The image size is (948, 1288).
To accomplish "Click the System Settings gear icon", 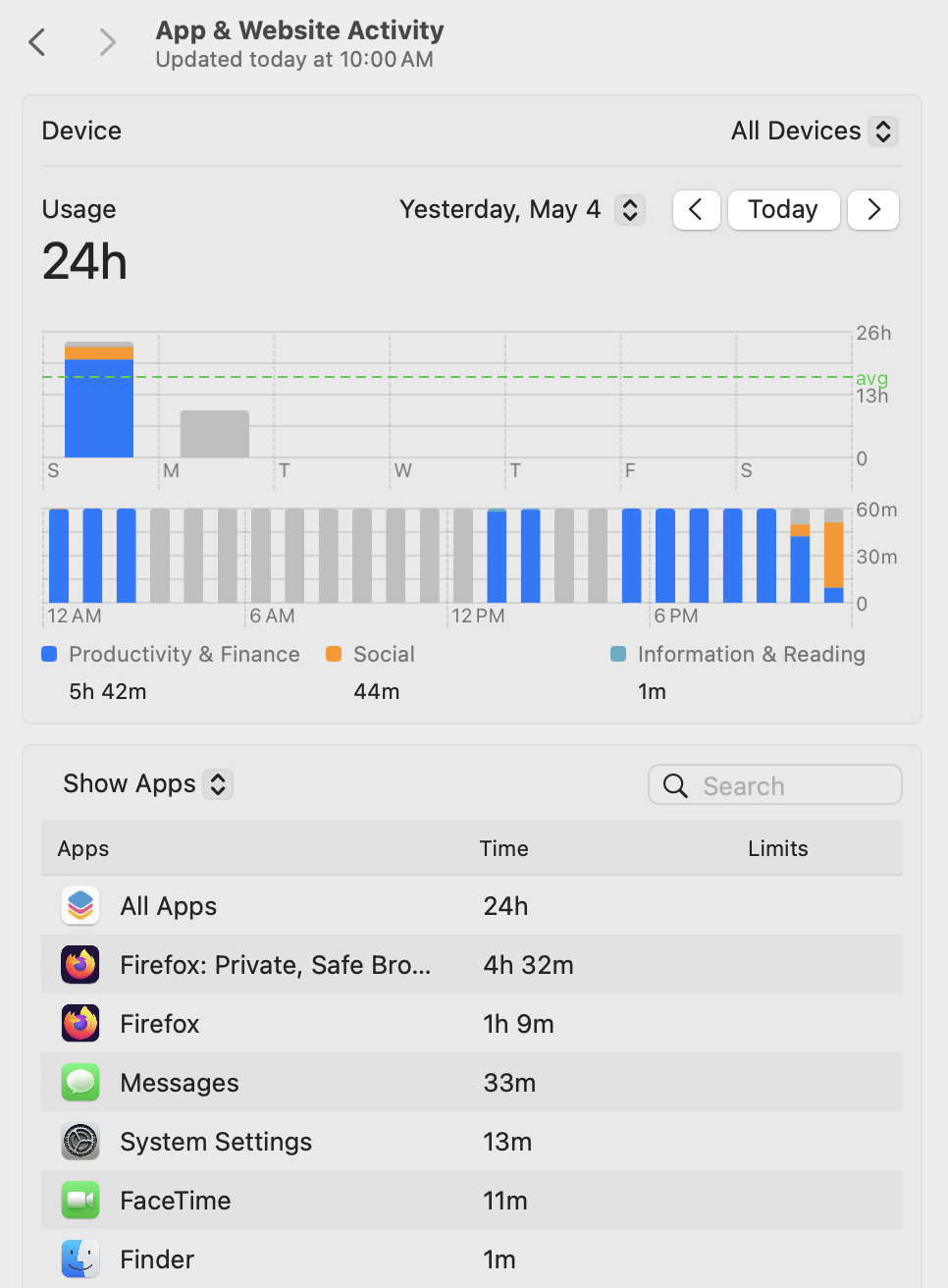I will point(80,1142).
